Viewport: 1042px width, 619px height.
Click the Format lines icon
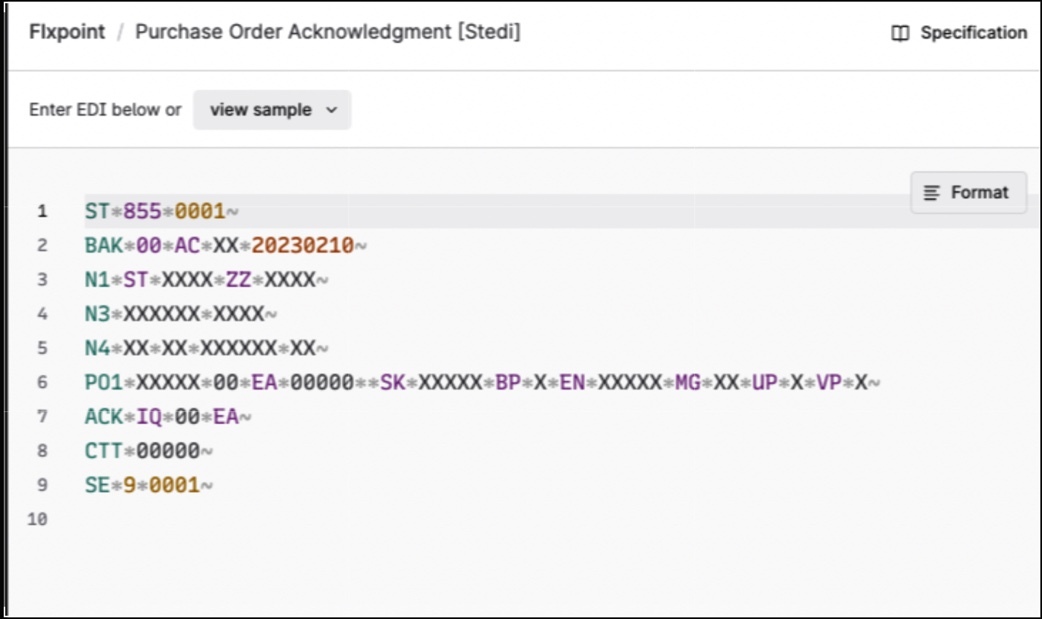click(x=932, y=192)
